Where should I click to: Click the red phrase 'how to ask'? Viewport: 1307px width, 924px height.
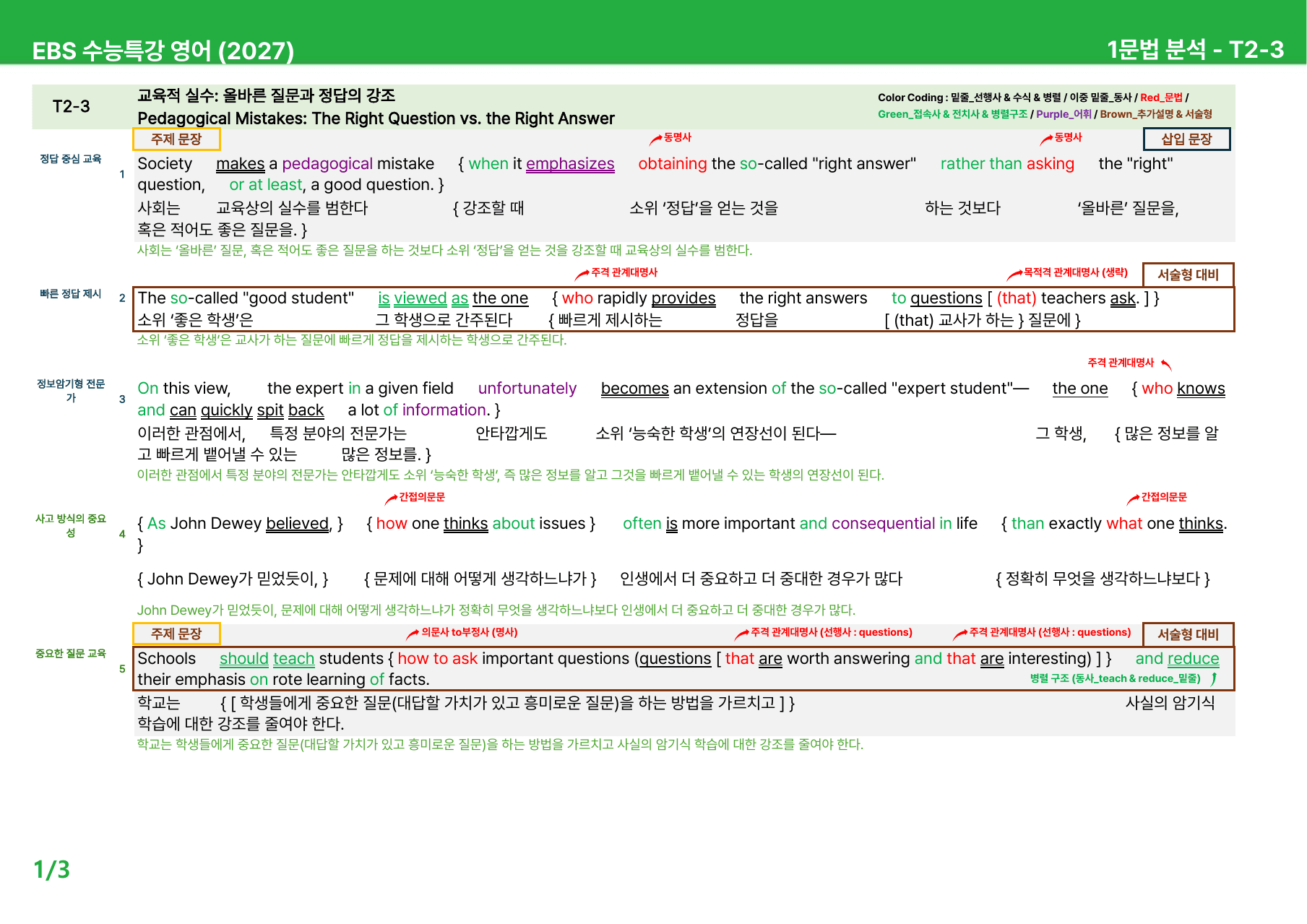[438, 659]
